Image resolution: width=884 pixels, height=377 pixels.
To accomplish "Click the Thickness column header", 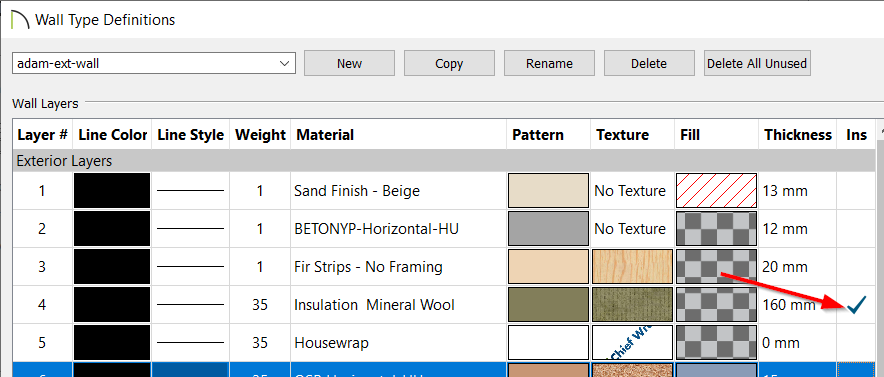I will (x=798, y=135).
